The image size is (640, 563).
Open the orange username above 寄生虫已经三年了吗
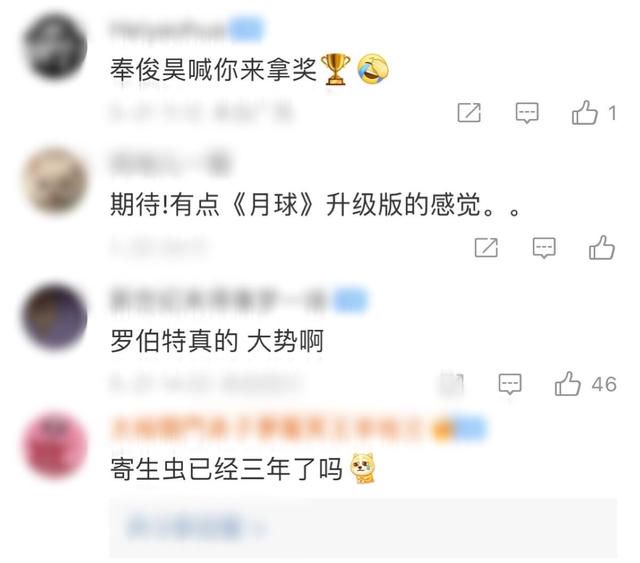coord(271,429)
